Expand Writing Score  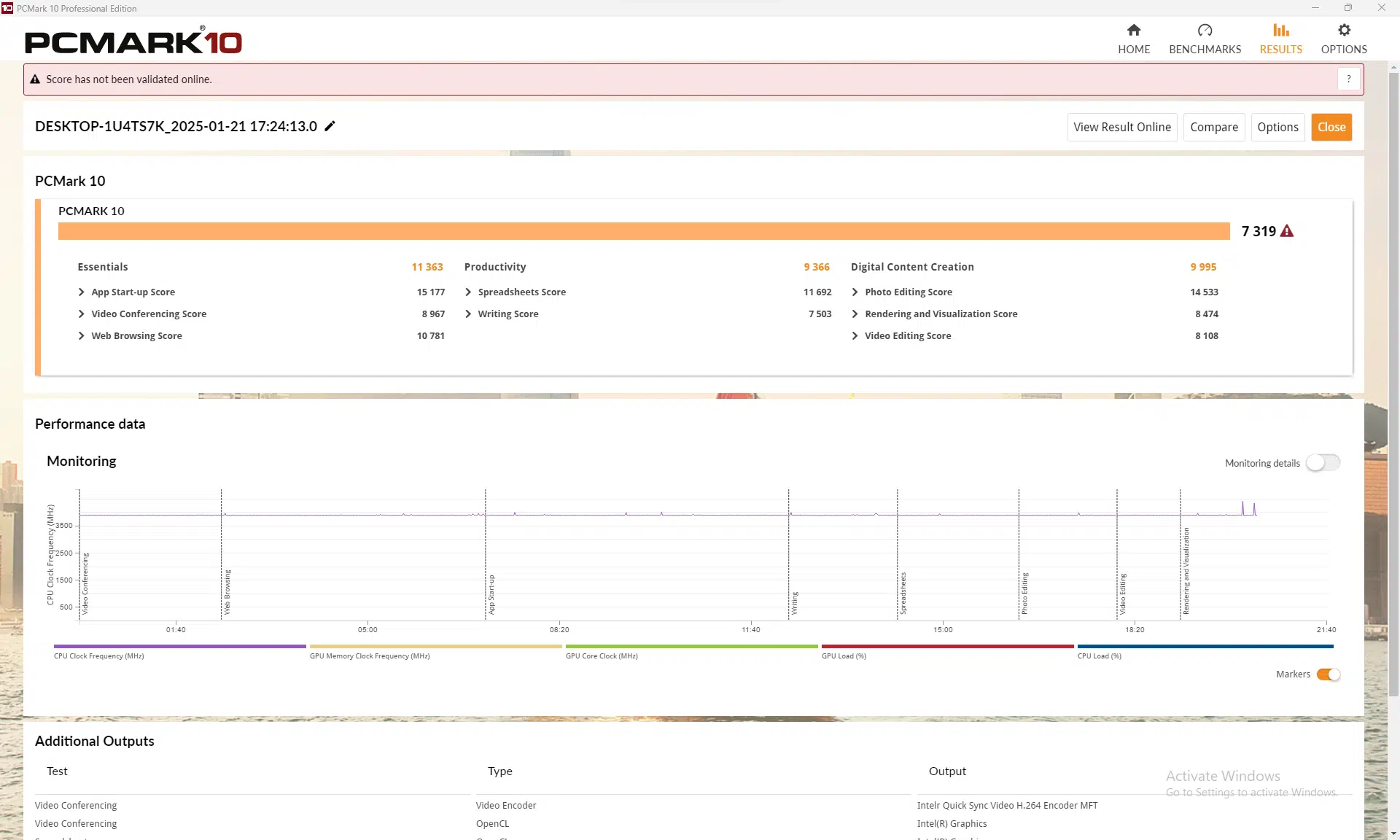(x=468, y=314)
